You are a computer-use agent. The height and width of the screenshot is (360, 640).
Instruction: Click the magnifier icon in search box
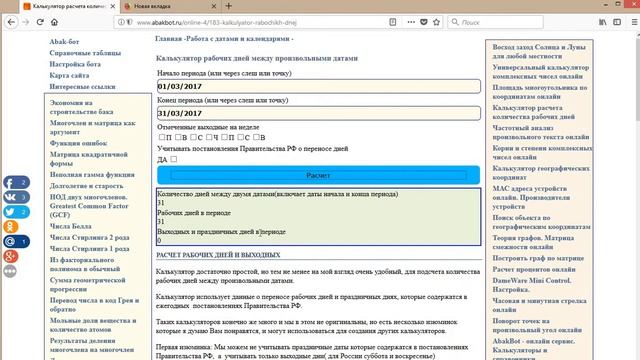click(455, 22)
